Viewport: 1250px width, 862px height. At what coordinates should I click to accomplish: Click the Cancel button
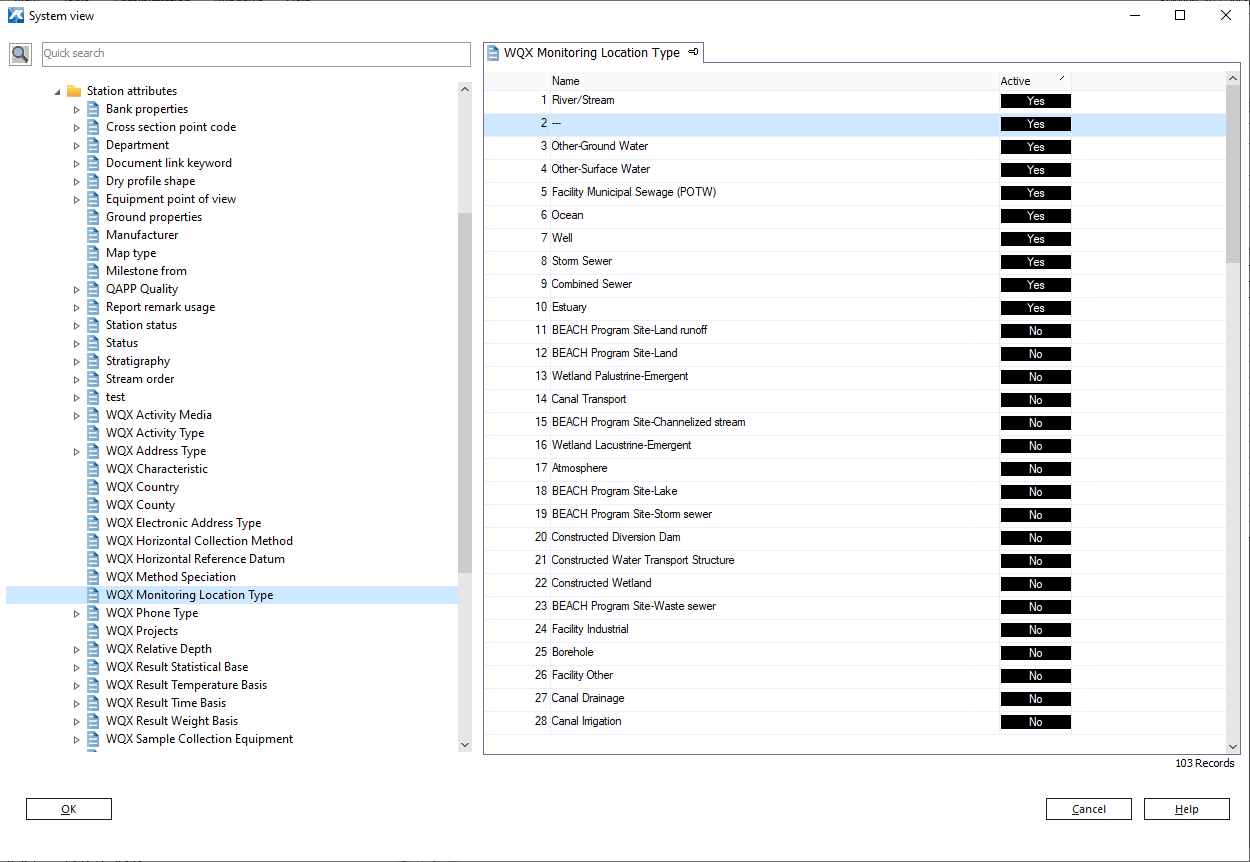[1089, 809]
